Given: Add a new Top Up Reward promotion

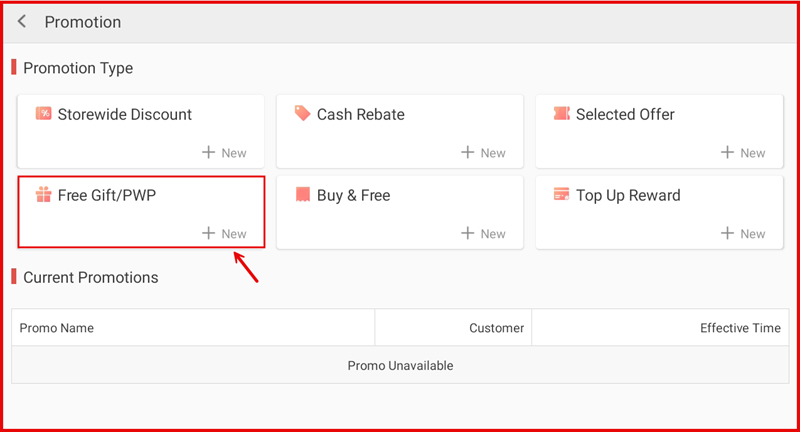Looking at the screenshot, I should (x=743, y=234).
